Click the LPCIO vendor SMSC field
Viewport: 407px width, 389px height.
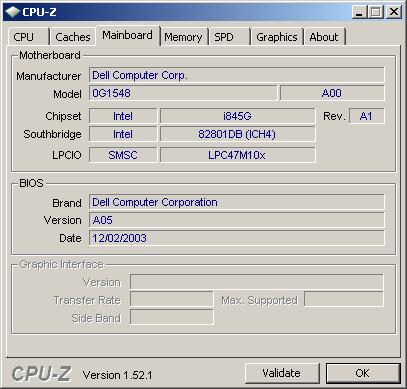[123, 155]
